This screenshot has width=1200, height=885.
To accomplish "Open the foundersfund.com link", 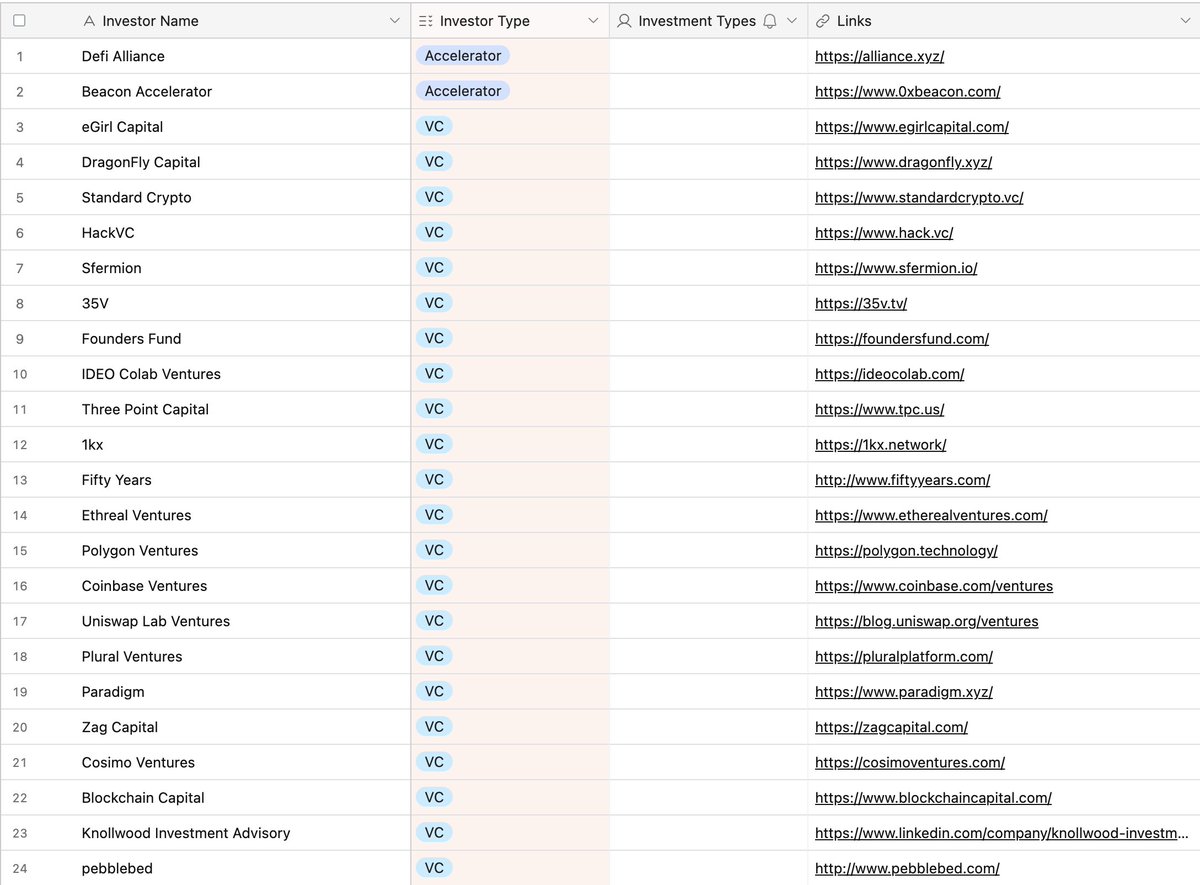I will [902, 339].
